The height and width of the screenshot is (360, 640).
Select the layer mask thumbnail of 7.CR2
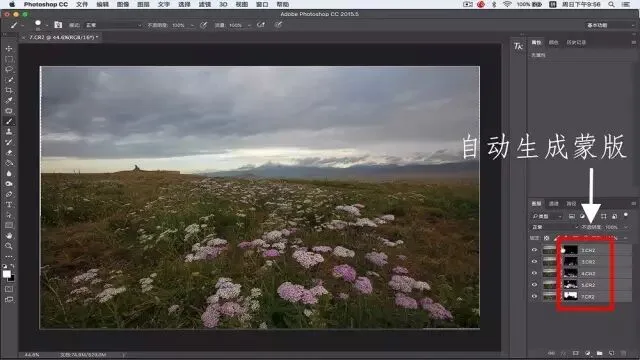[x=570, y=296]
